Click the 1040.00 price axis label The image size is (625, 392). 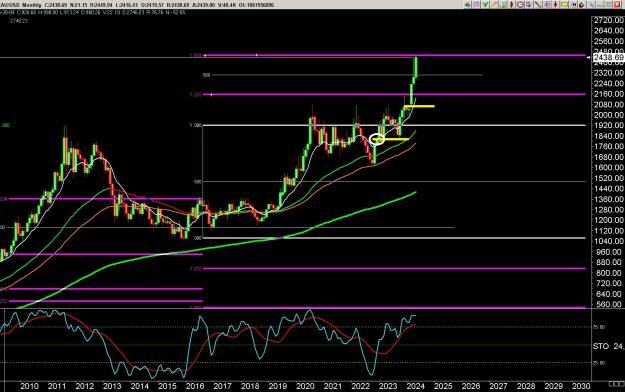[609, 241]
